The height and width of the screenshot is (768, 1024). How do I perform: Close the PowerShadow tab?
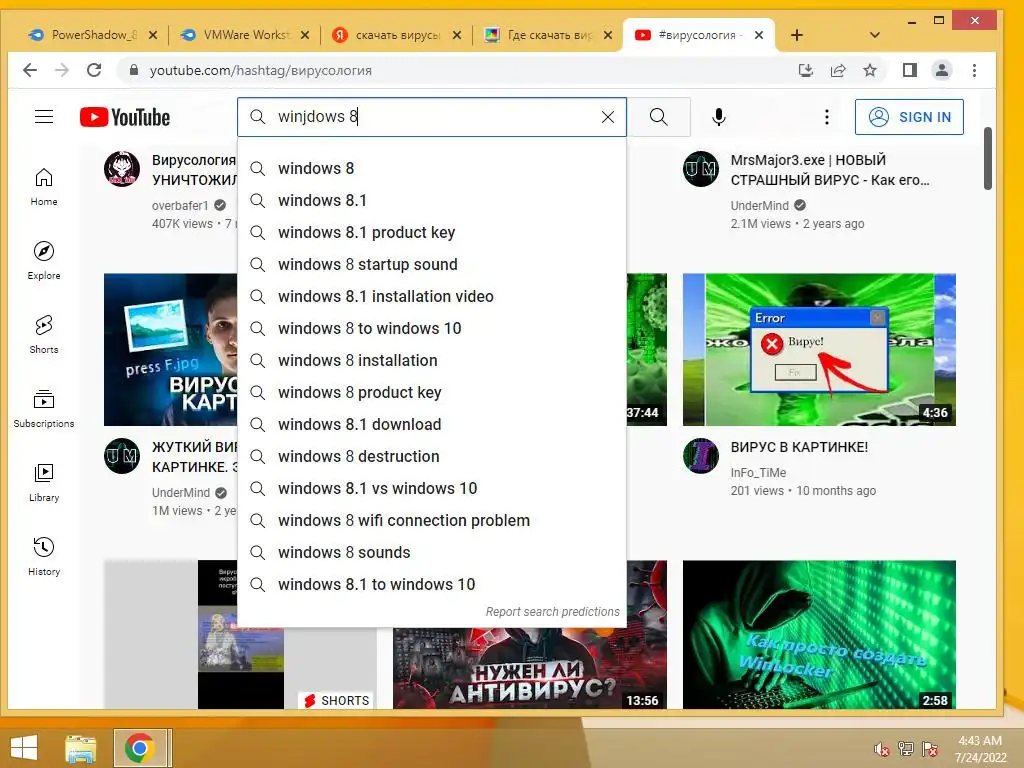pos(153,35)
